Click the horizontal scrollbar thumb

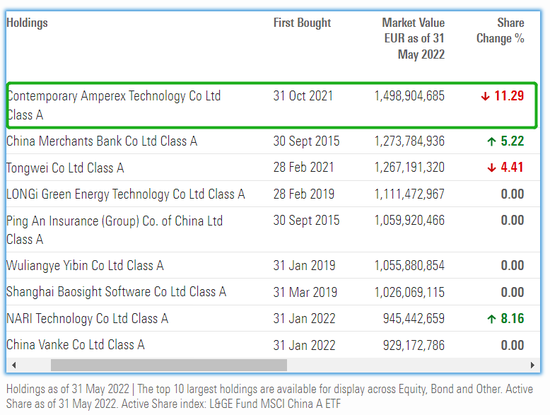pyautogui.click(x=169, y=365)
